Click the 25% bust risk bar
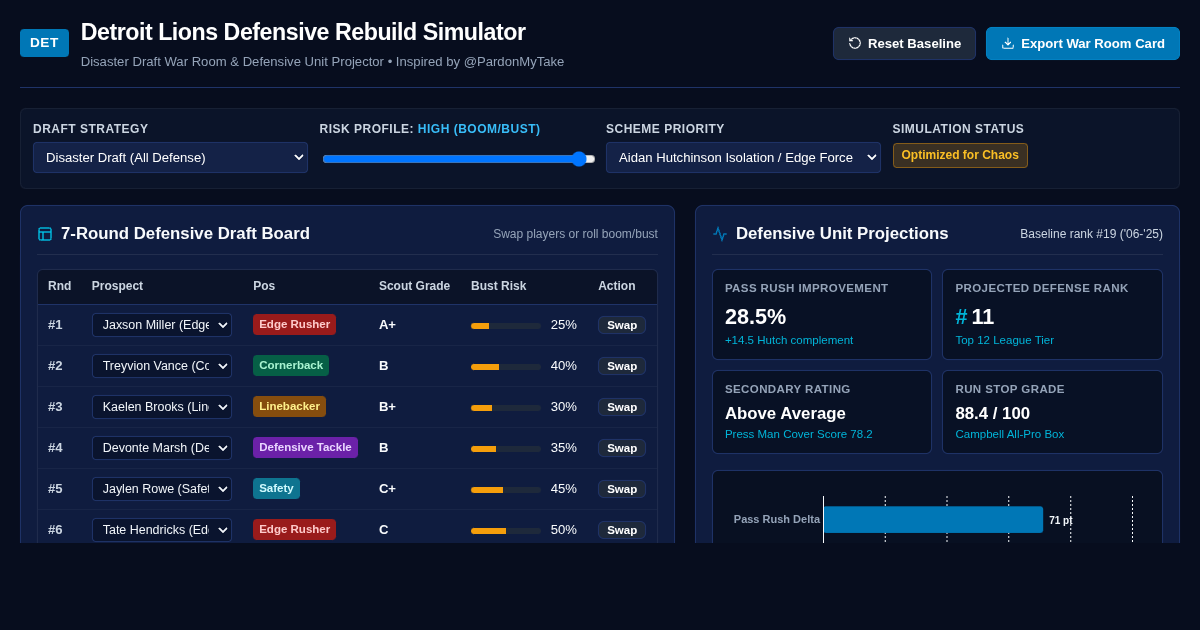Viewport: 1200px width, 630px height. tap(506, 326)
